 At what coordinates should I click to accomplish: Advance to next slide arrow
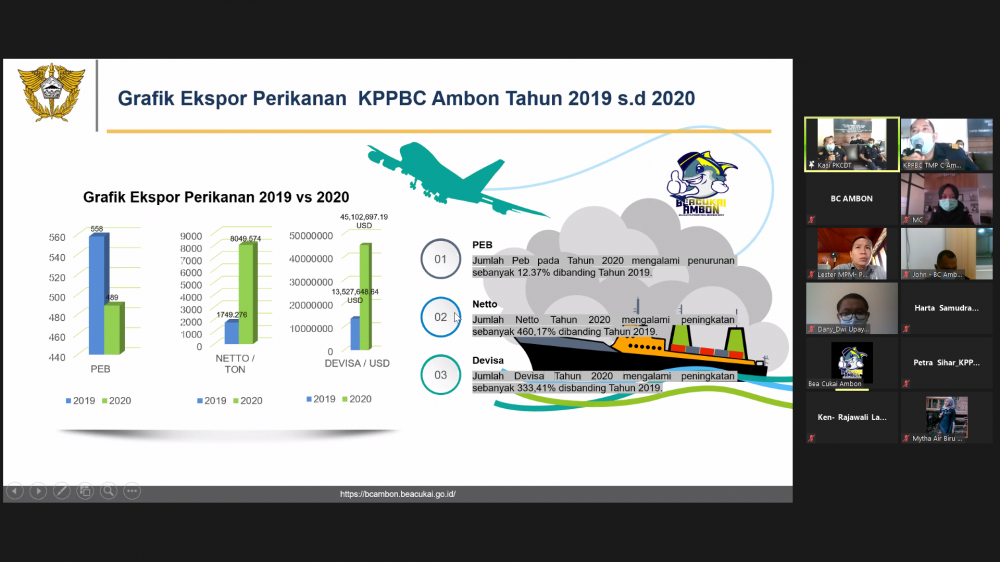[x=38, y=491]
